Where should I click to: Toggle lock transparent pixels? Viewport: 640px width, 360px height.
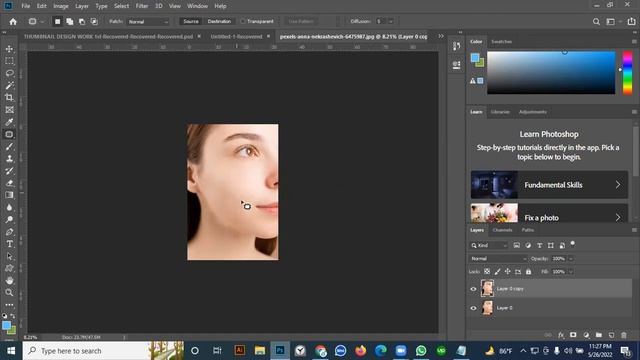point(487,271)
